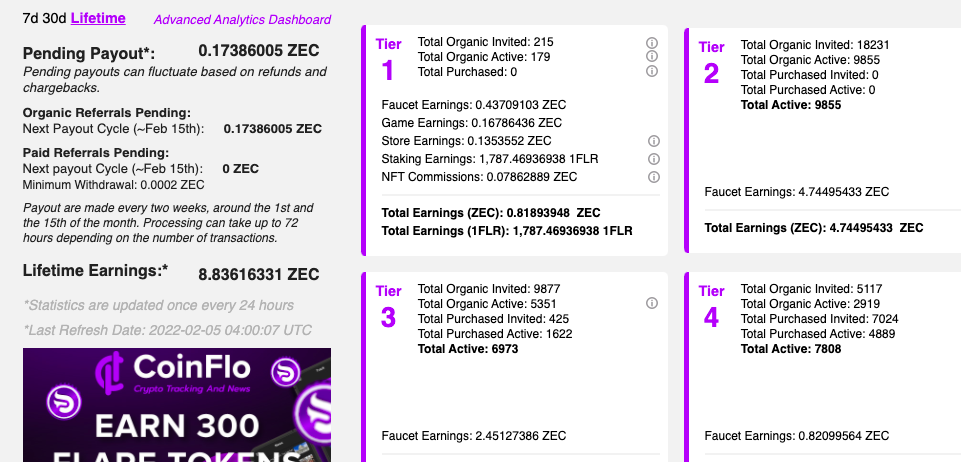Viewport: 961px width, 462px height.
Task: Select the Lifetime time range
Action: 98,18
